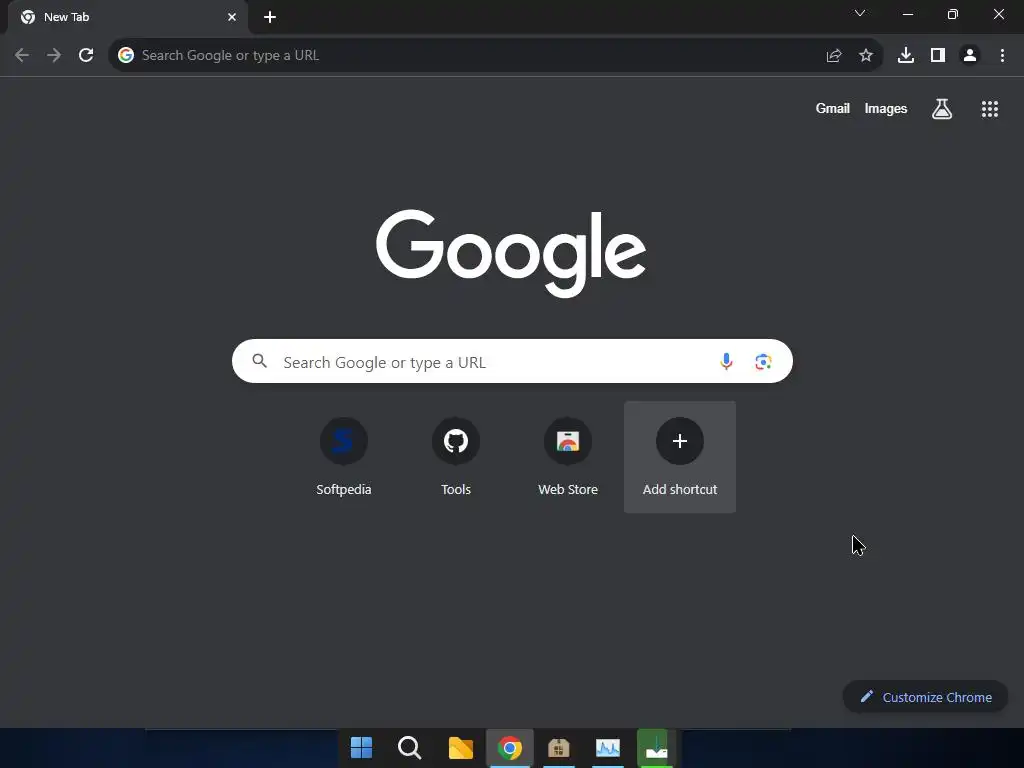This screenshot has height=768, width=1024.
Task: Open Search Labs flask icon
Action: [x=942, y=109]
